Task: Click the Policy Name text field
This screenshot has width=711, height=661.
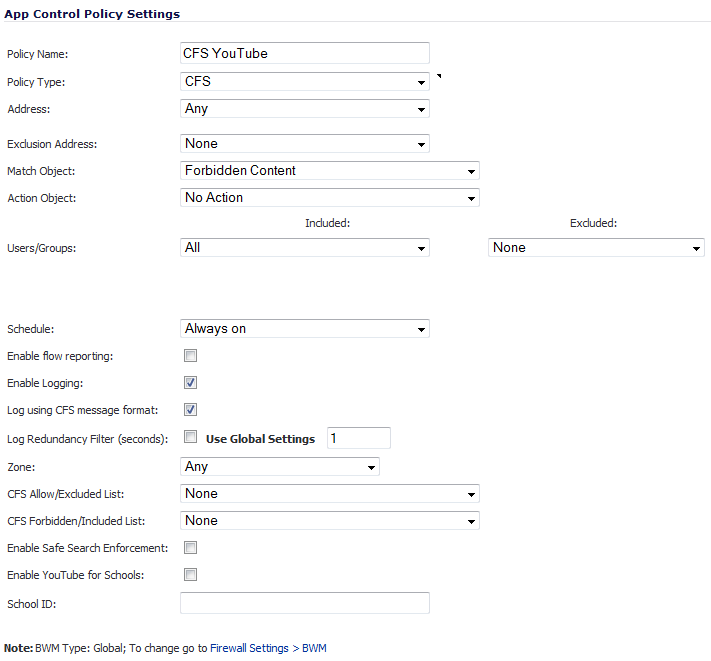Action: [x=305, y=53]
